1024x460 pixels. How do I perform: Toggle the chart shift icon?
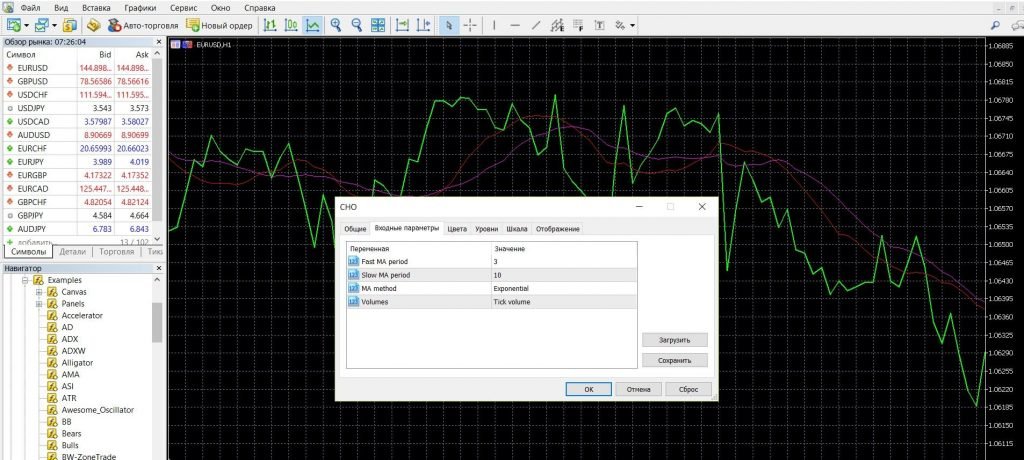point(424,24)
